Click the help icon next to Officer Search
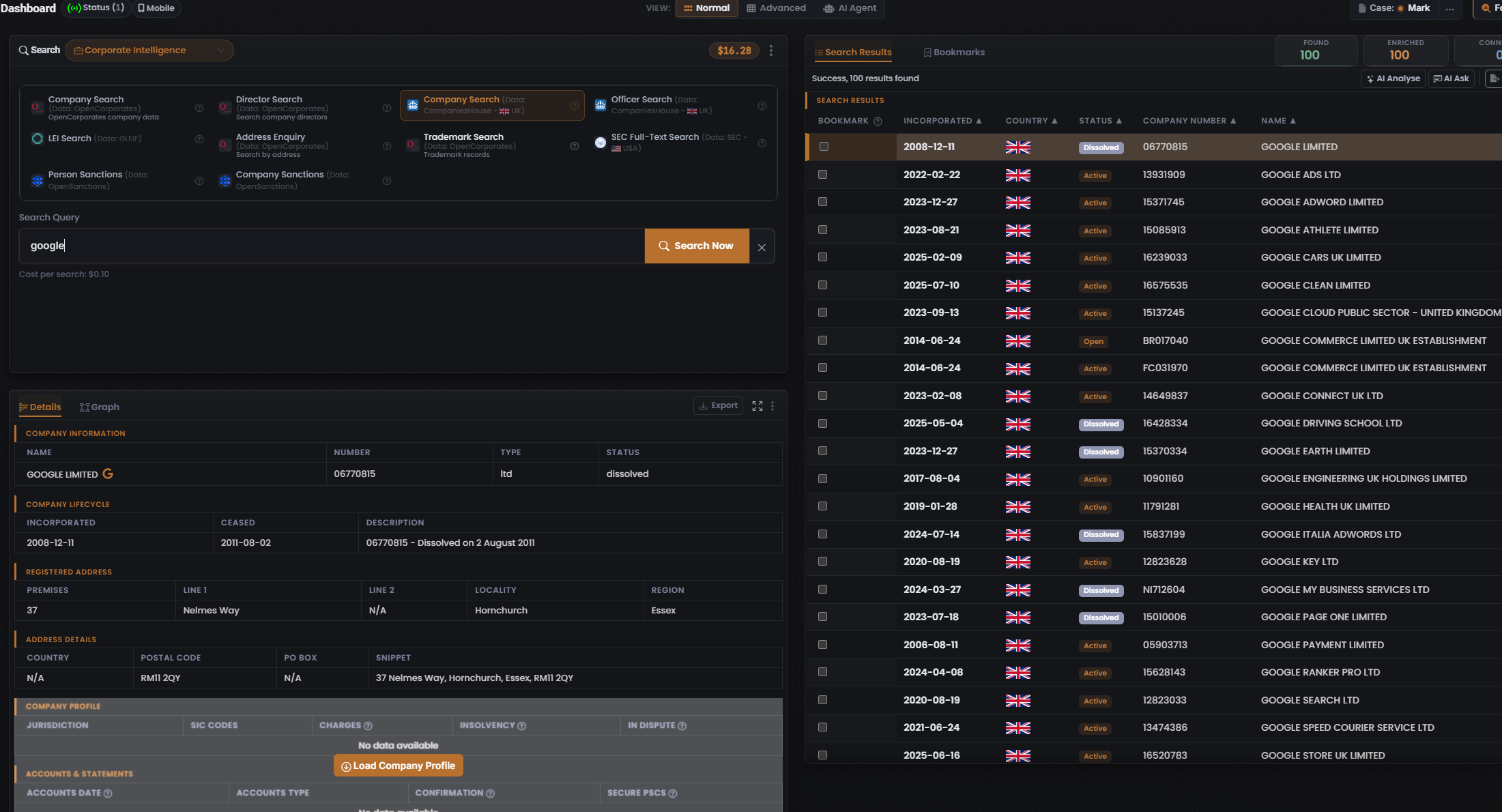This screenshot has height=812, width=1502. [762, 106]
